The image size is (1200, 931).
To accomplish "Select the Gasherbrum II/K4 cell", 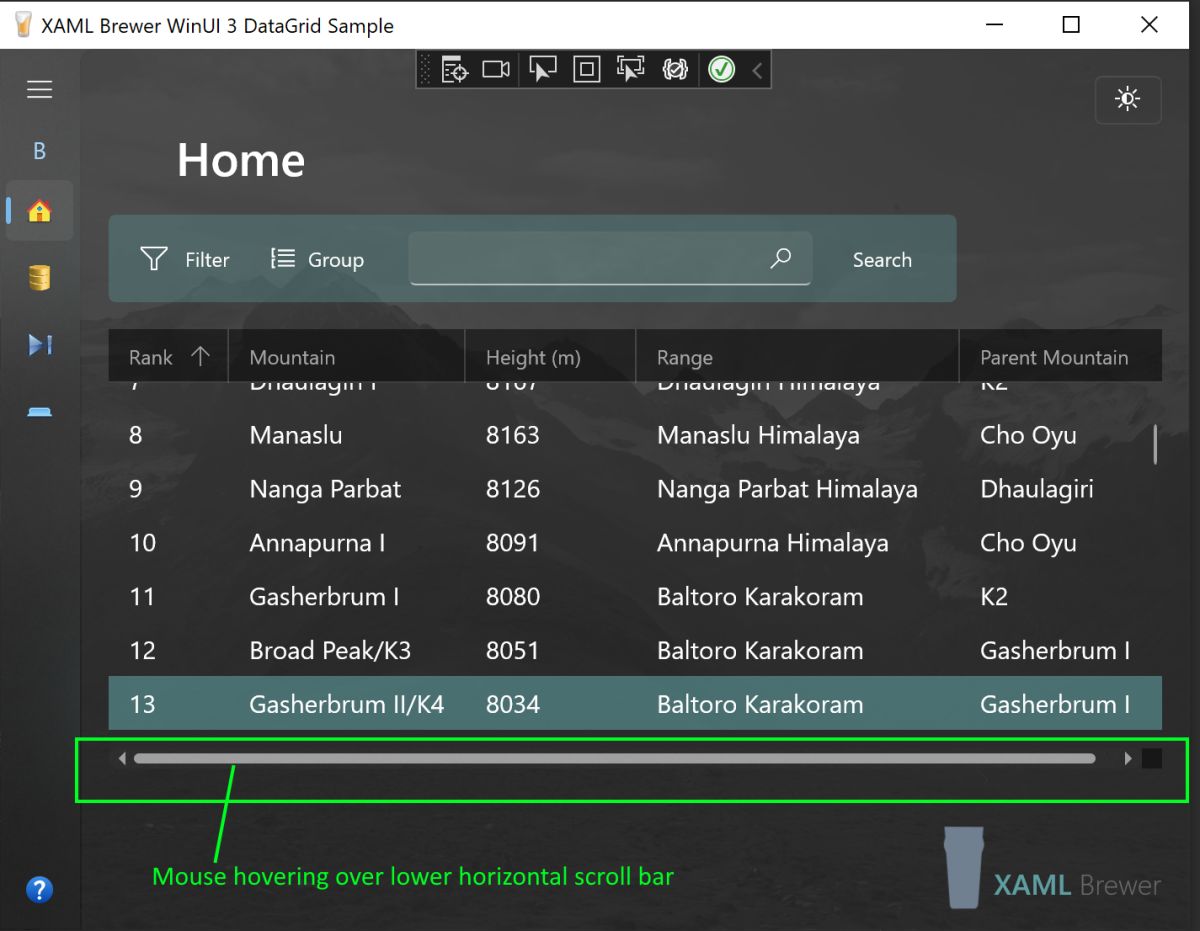I will coord(347,704).
